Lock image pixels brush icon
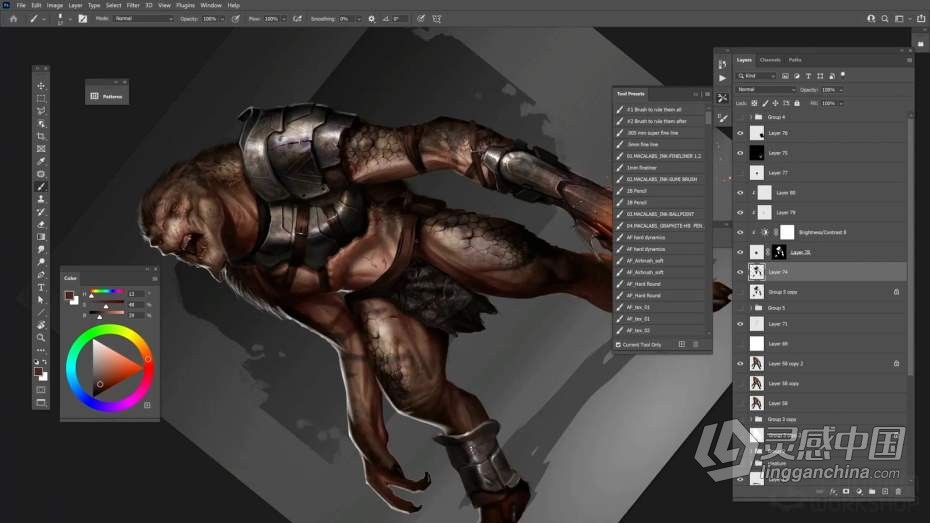Viewport: 930px width, 523px height. point(765,103)
